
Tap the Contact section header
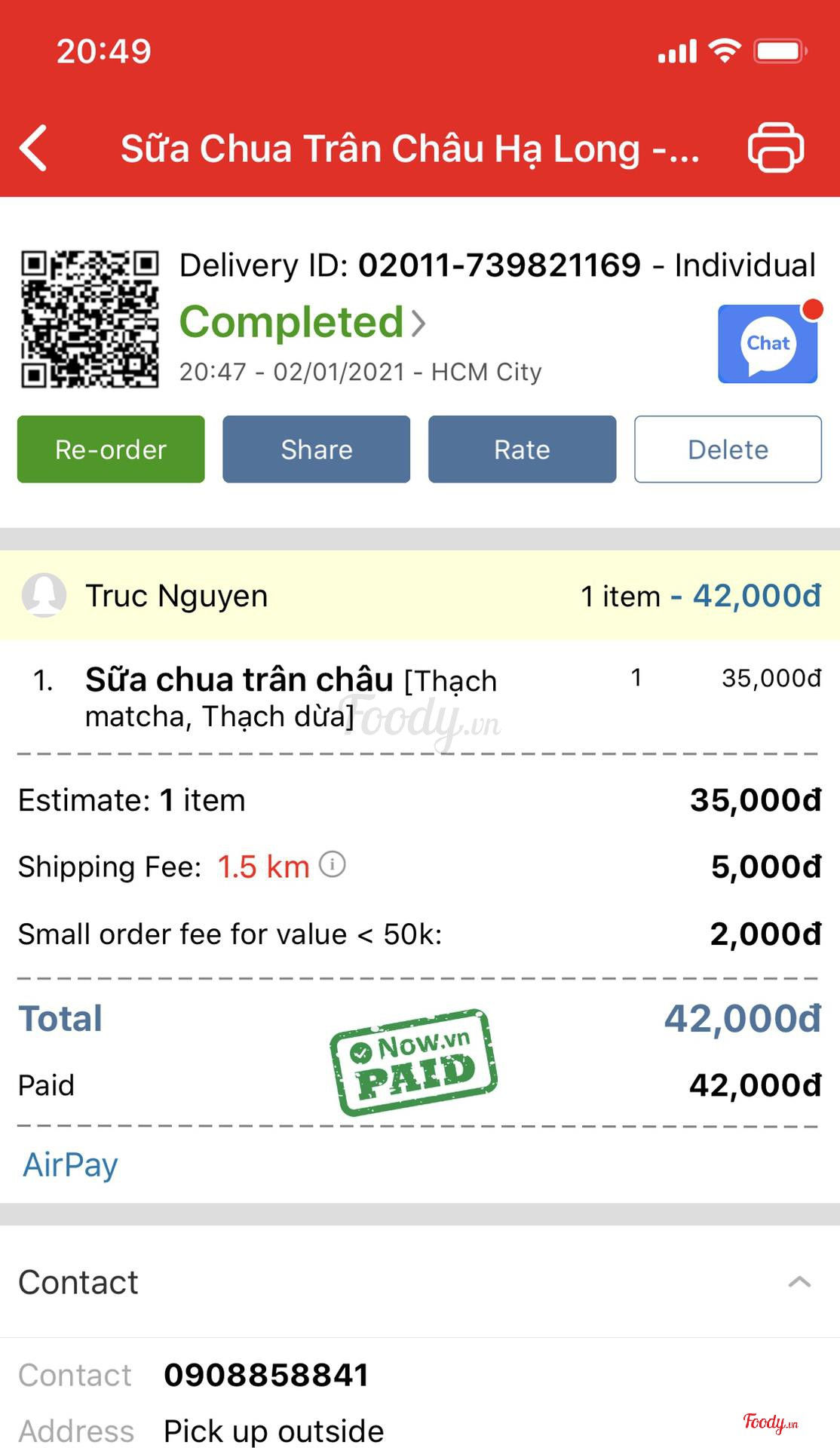[78, 1282]
